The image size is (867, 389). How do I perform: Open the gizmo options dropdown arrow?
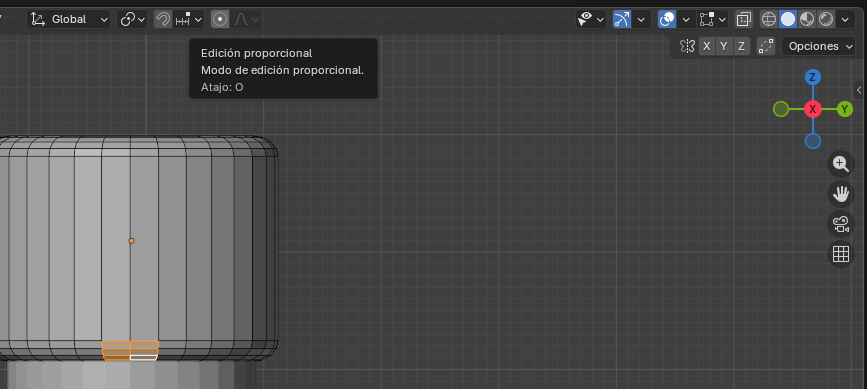click(641, 19)
